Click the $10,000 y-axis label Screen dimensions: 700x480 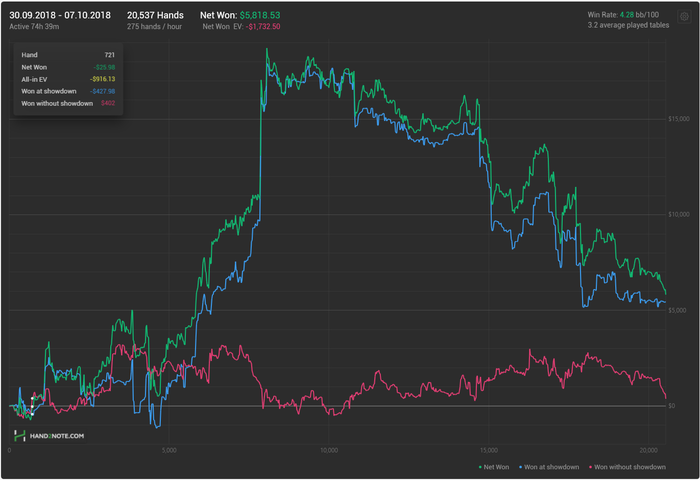(679, 214)
